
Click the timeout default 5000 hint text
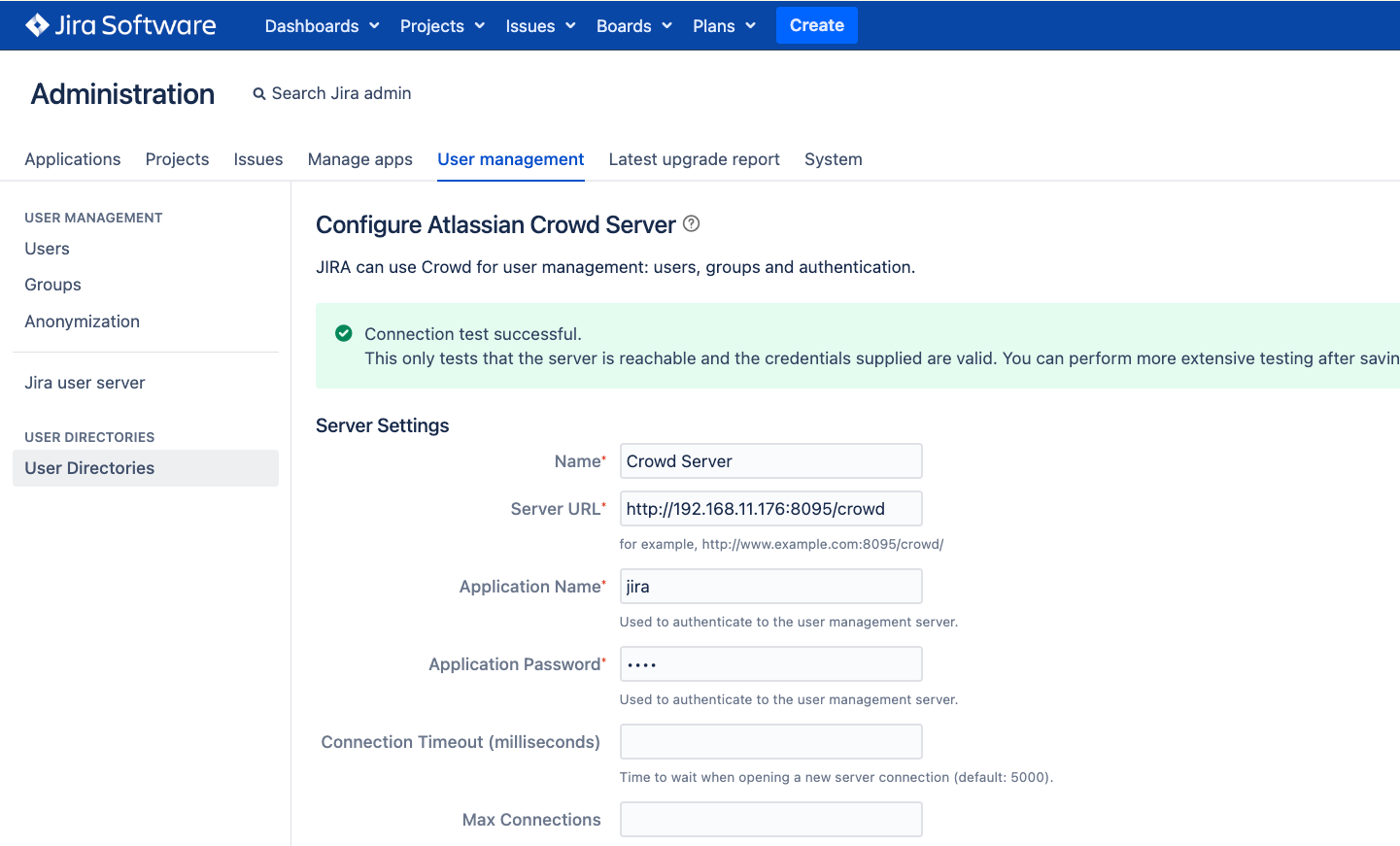point(837,777)
